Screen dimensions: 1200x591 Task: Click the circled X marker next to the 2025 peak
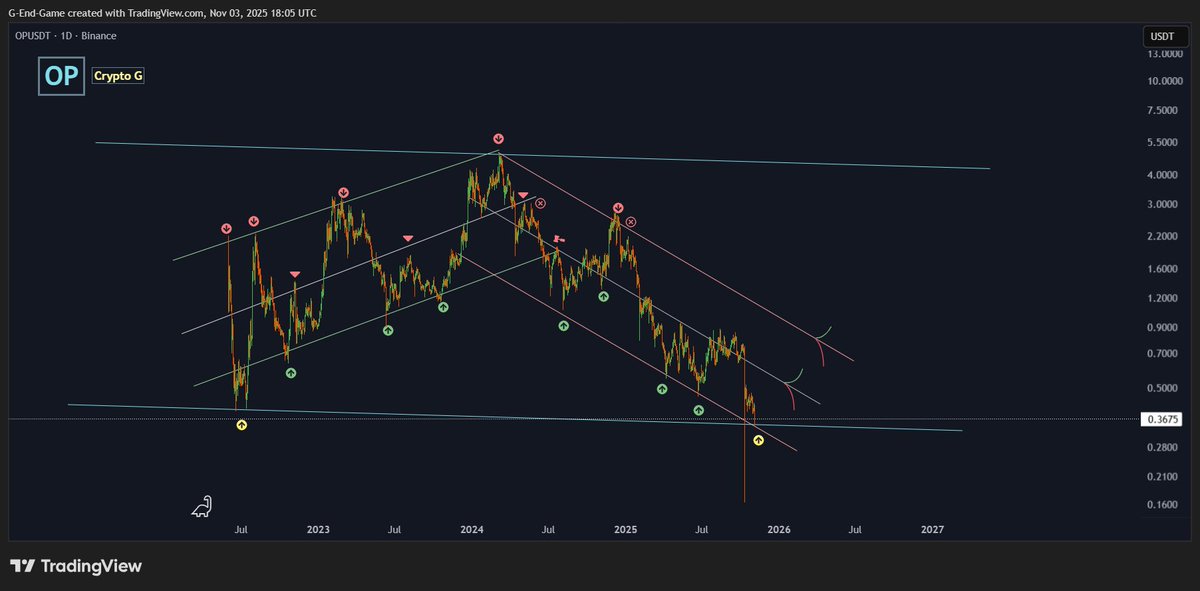(x=629, y=222)
